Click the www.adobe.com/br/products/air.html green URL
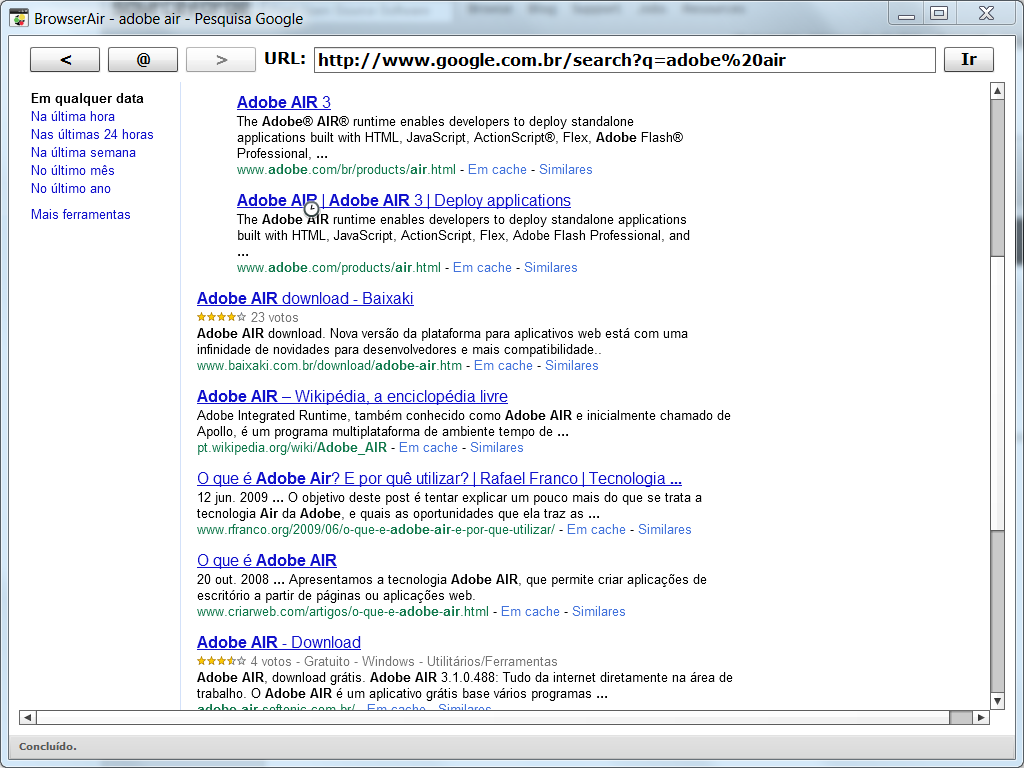This screenshot has width=1024, height=768. point(346,170)
